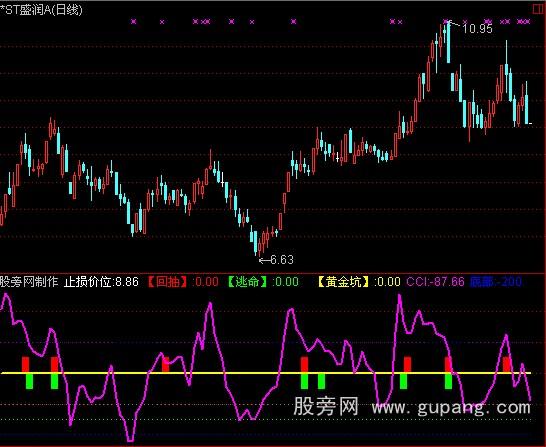Screen dimensions: 546x447
Task: Click the lowest cyan candlestick near 6.63
Action: tap(256, 242)
